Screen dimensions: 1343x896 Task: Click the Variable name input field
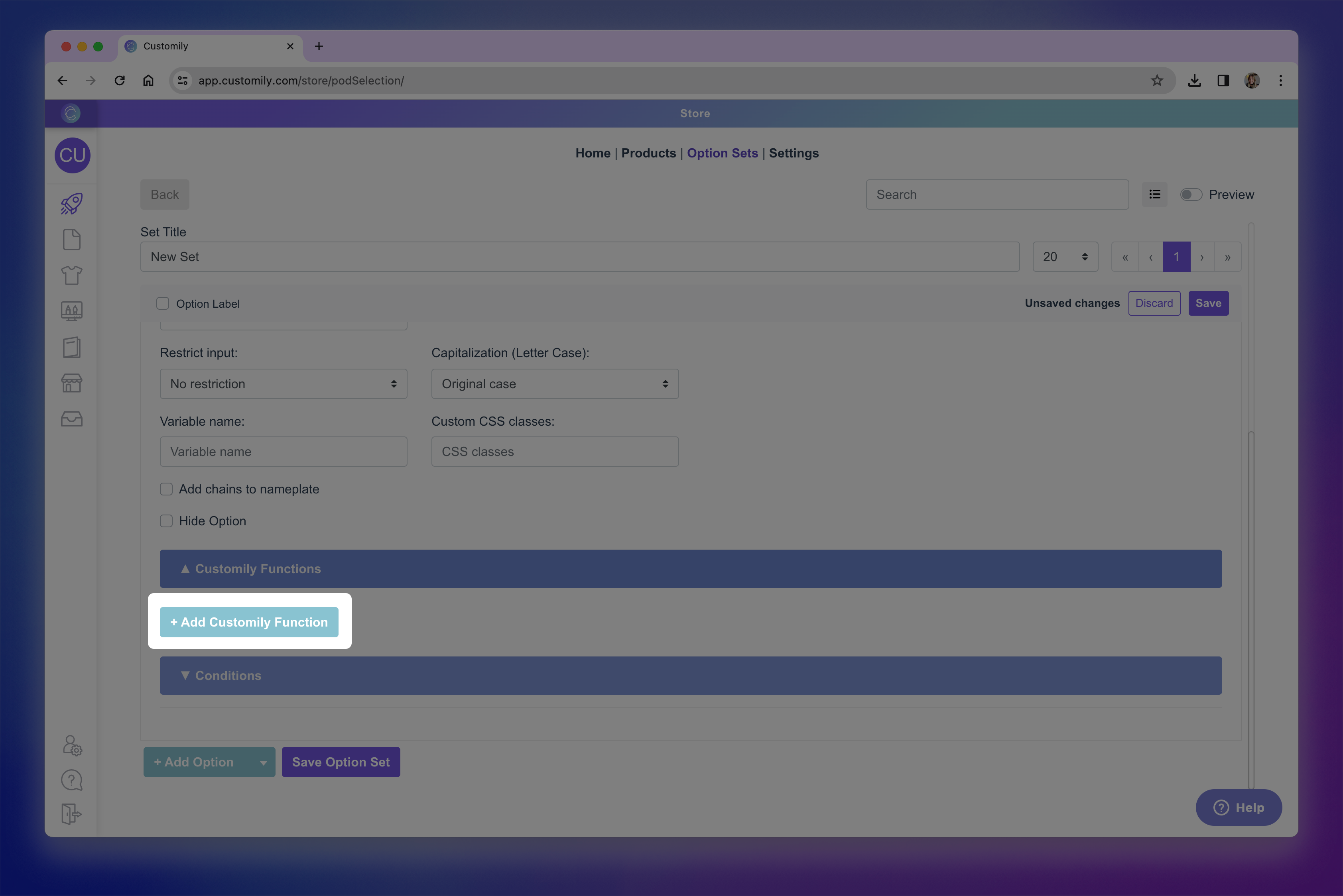[x=283, y=452]
